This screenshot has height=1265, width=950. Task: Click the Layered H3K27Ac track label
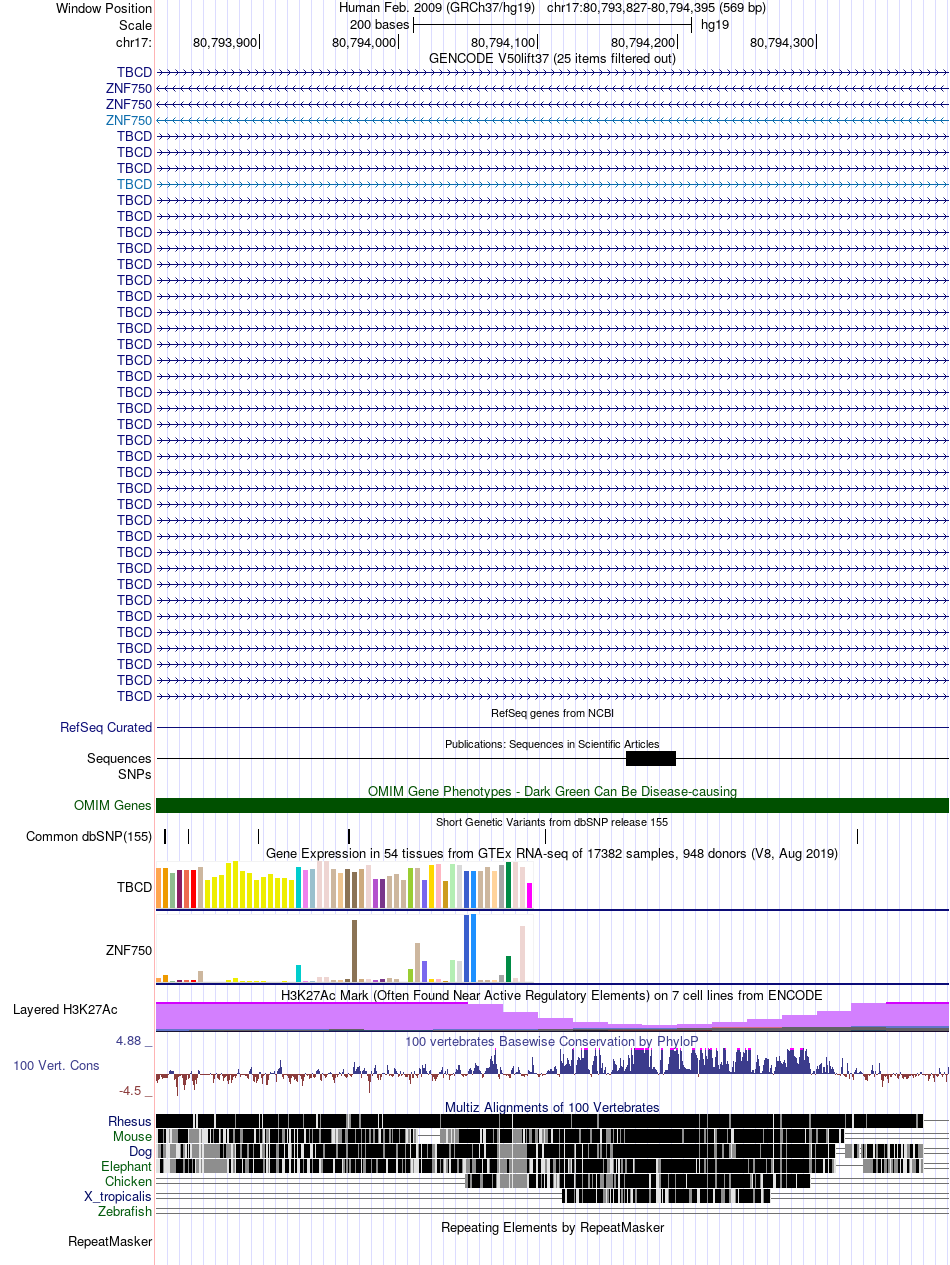(65, 1009)
